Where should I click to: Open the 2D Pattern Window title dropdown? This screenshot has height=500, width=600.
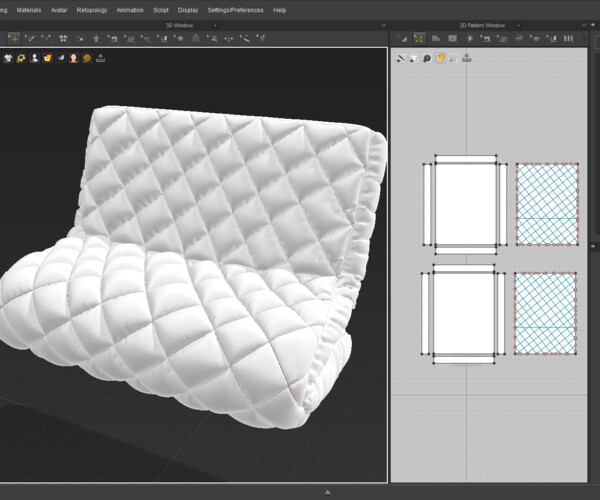pos(489,24)
